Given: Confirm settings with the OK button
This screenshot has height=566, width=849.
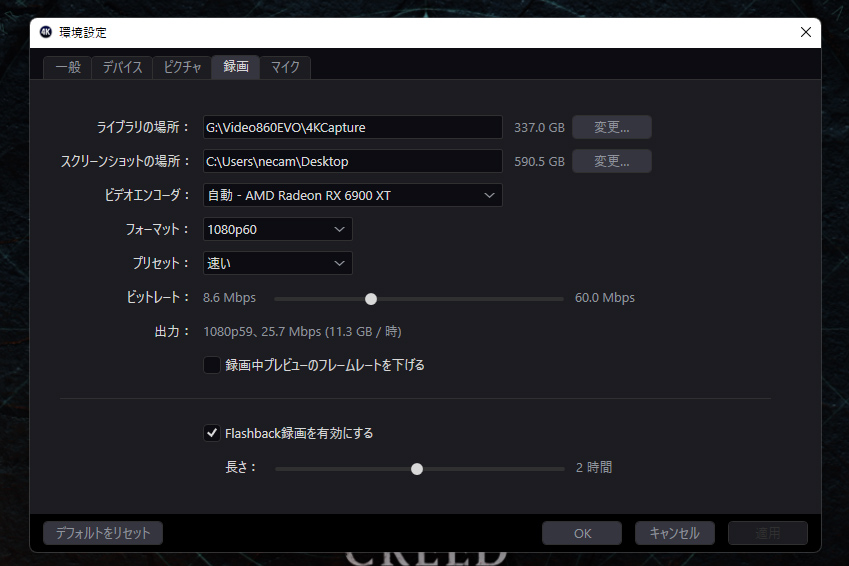Looking at the screenshot, I should click(582, 533).
